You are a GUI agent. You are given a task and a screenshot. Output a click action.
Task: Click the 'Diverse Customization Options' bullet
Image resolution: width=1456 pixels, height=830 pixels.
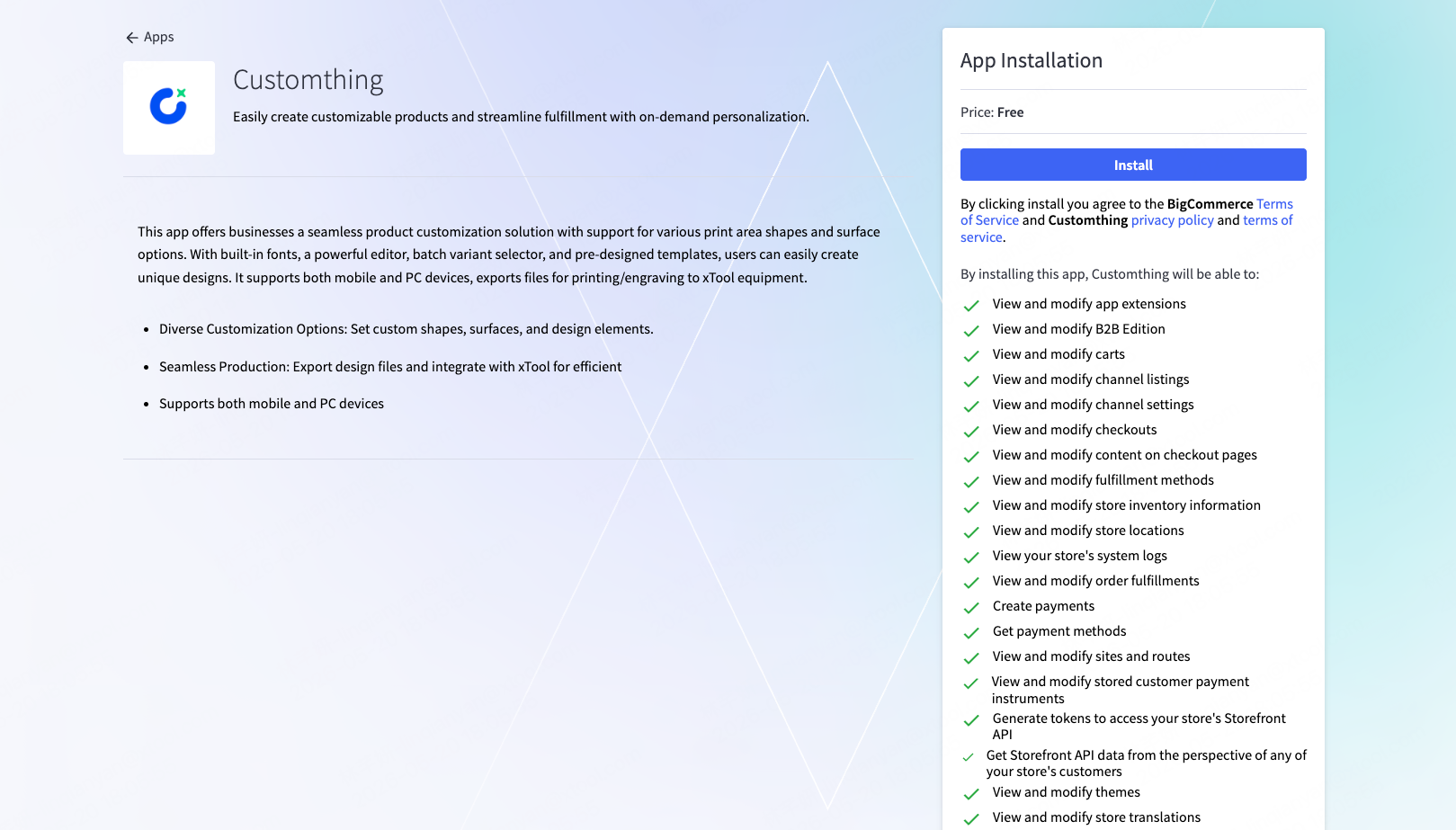coord(406,329)
